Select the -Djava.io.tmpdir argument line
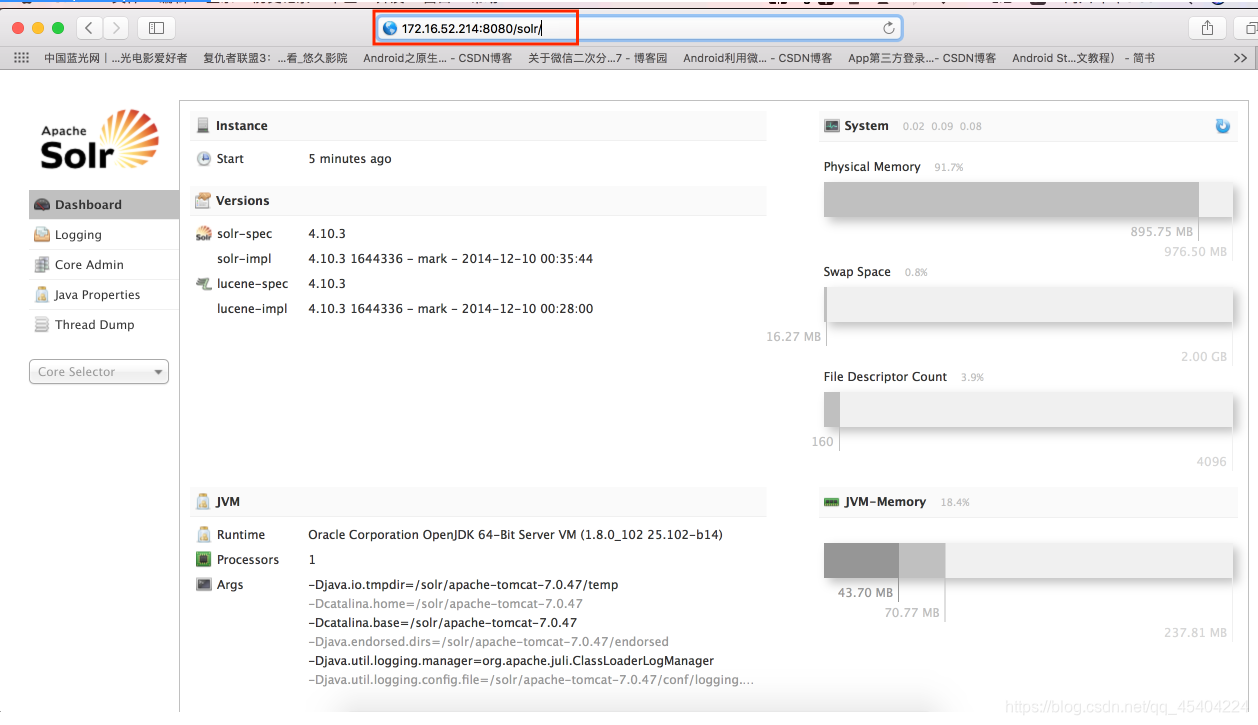 (x=463, y=584)
